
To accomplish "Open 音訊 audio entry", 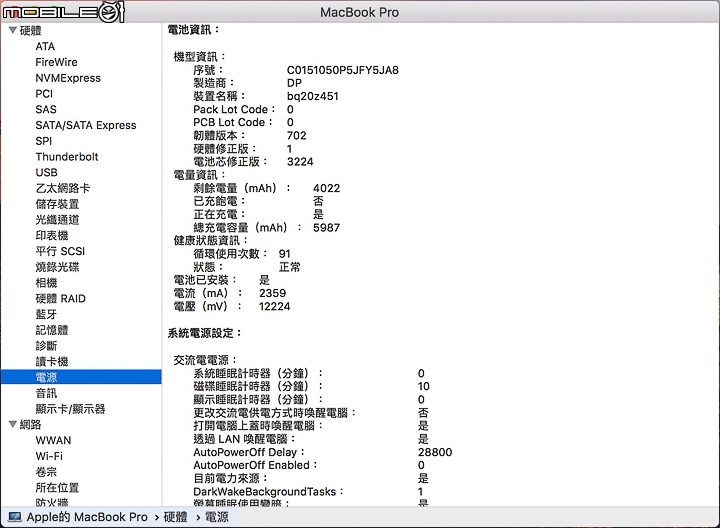I will (46, 393).
